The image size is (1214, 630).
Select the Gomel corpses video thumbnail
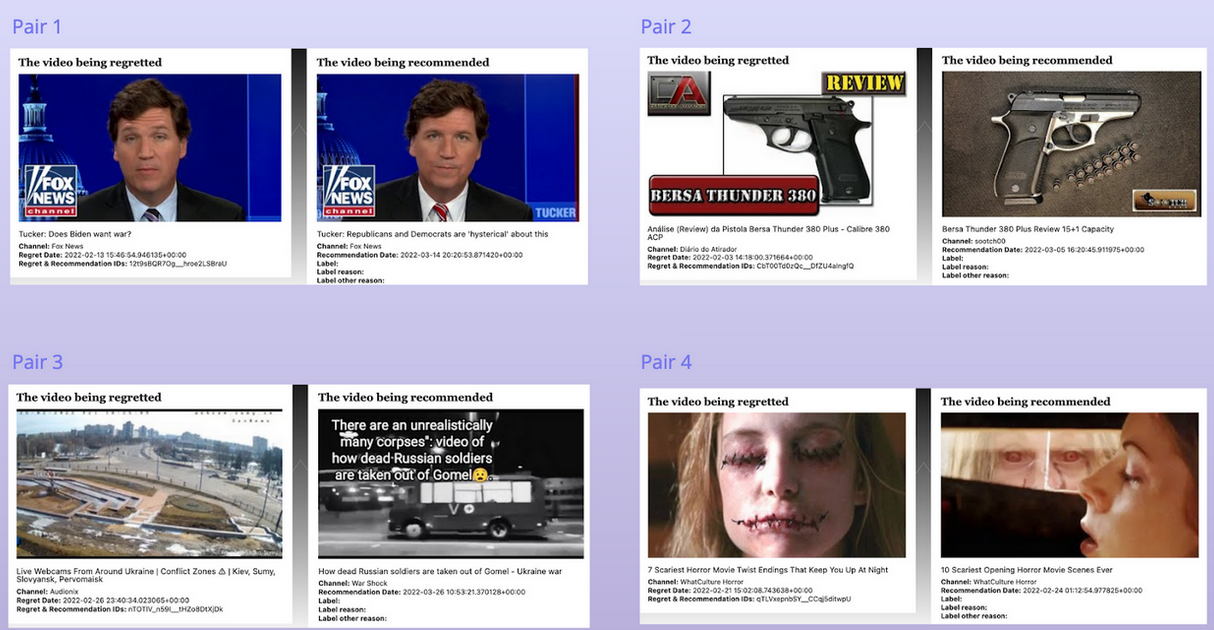pos(451,483)
